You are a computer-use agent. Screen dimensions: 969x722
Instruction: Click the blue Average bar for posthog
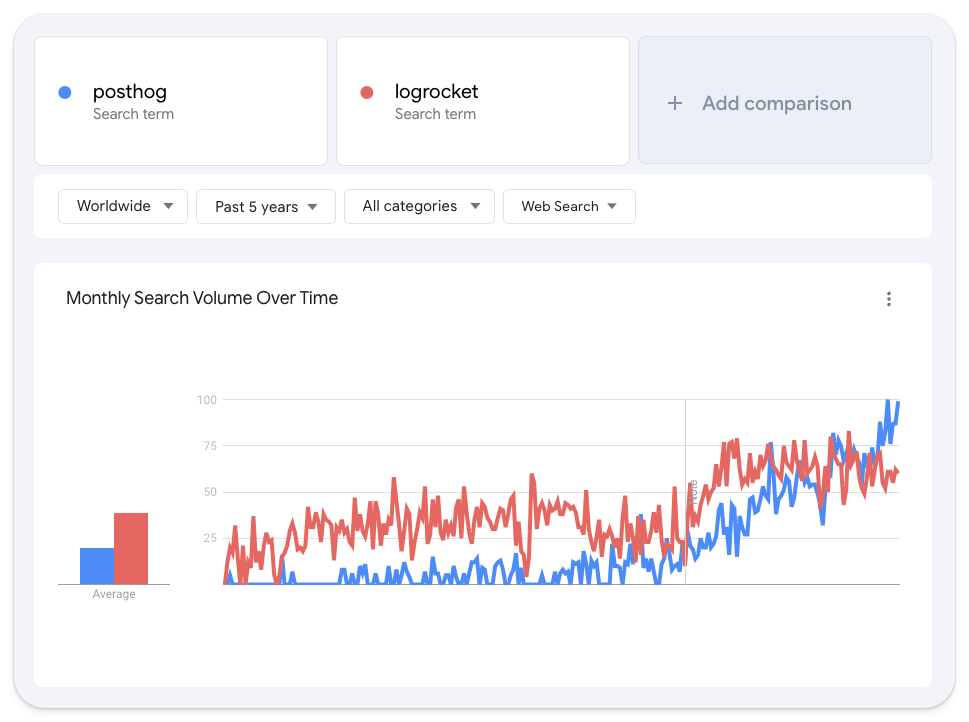pos(95,564)
